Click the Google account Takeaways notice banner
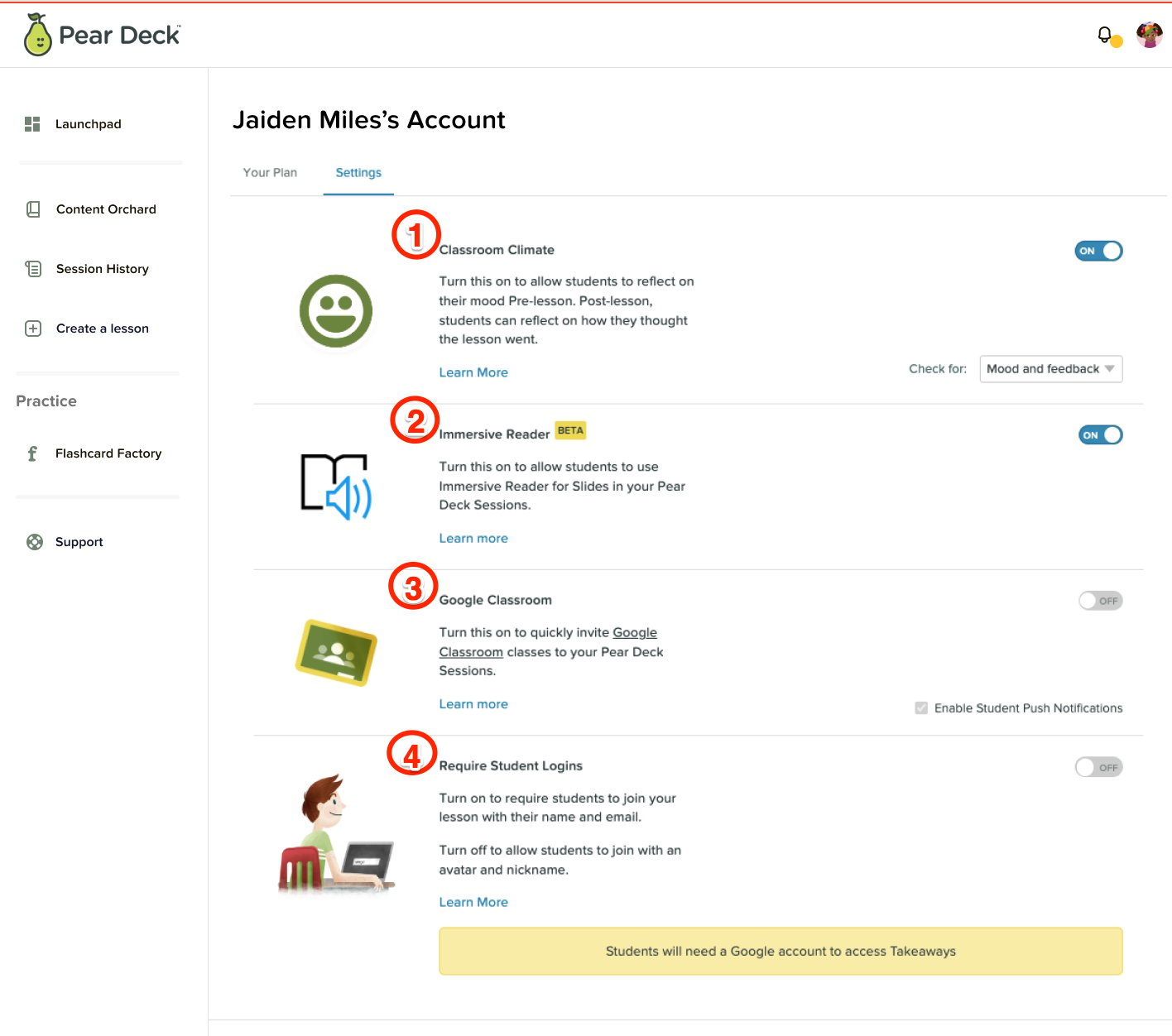 [781, 952]
